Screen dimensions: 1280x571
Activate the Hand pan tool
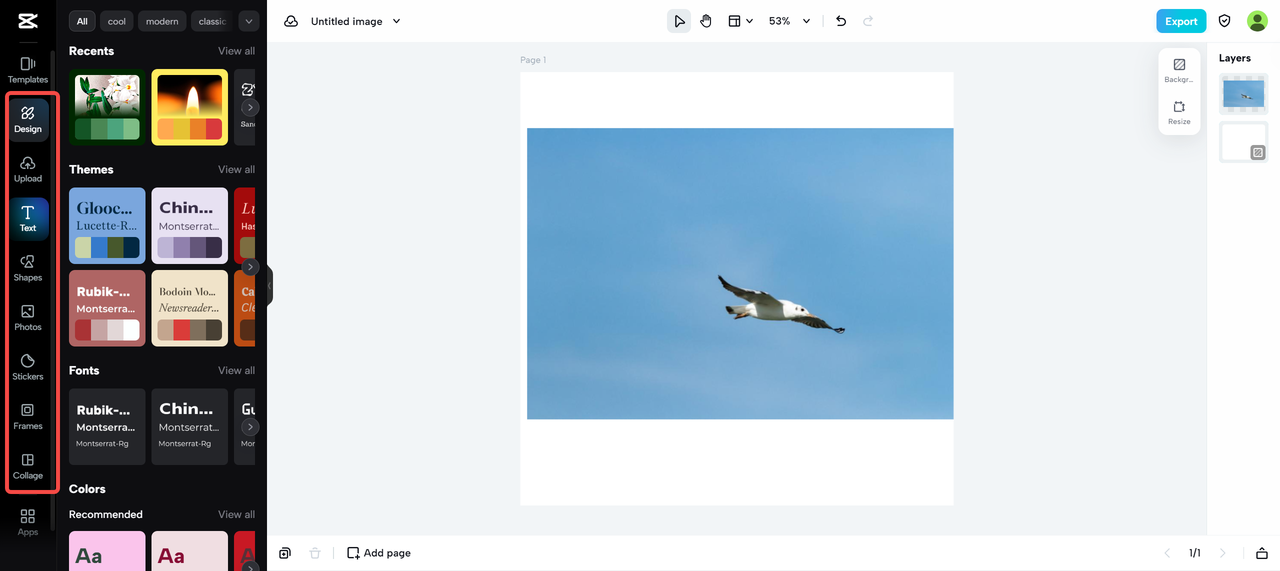(706, 21)
